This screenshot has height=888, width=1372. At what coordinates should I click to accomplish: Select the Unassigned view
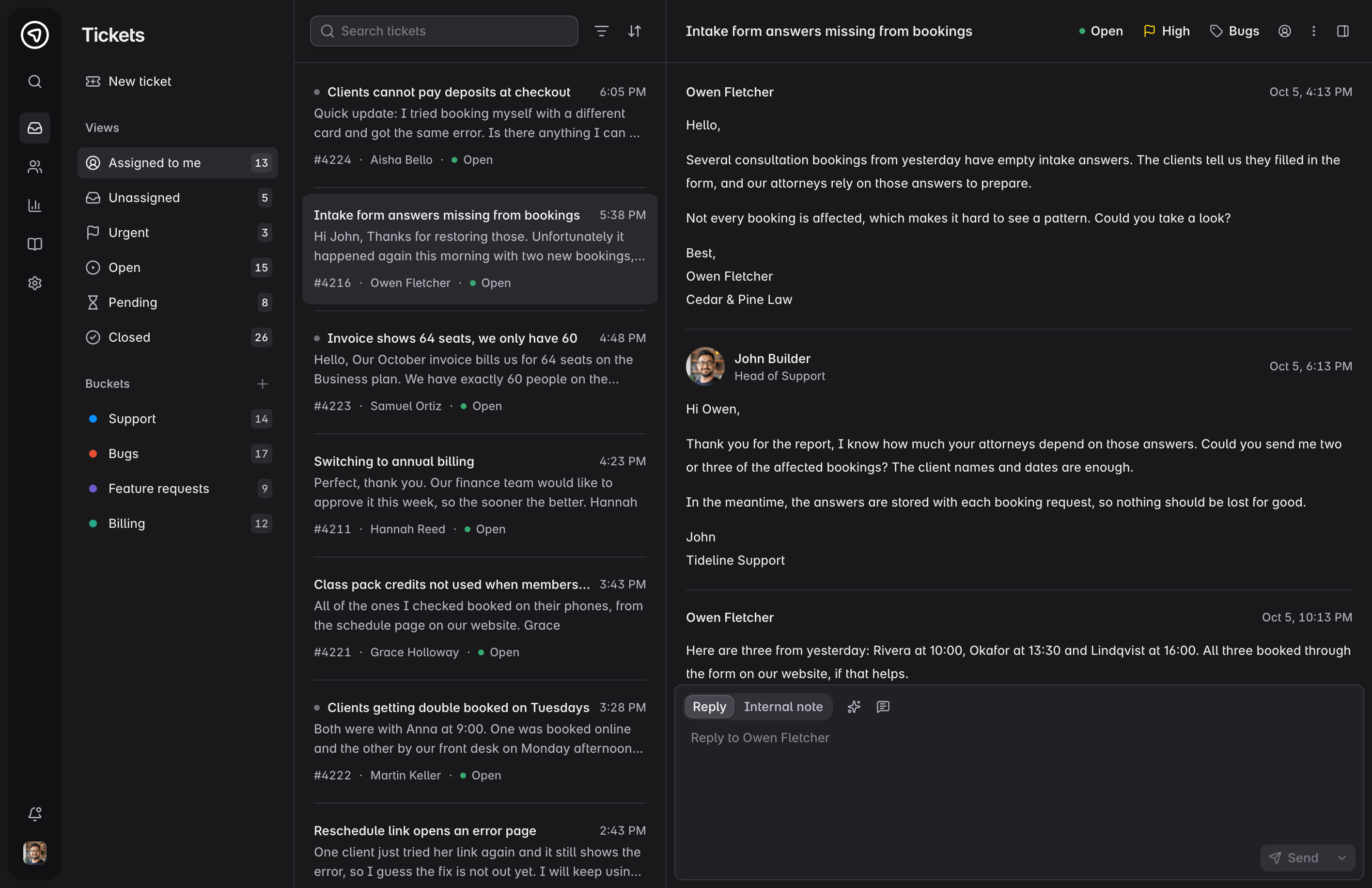(x=177, y=198)
